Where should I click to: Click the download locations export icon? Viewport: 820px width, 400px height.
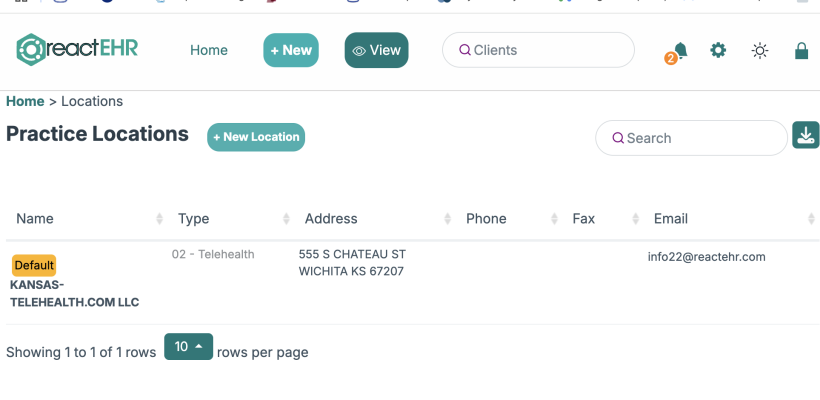click(x=805, y=135)
